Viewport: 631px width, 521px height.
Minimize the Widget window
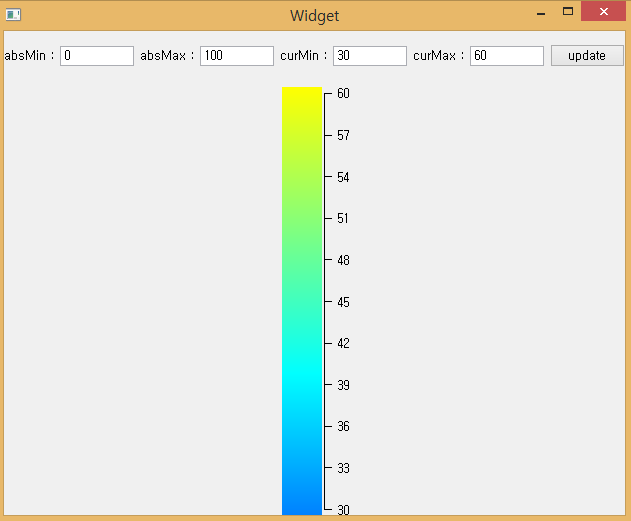tap(541, 12)
